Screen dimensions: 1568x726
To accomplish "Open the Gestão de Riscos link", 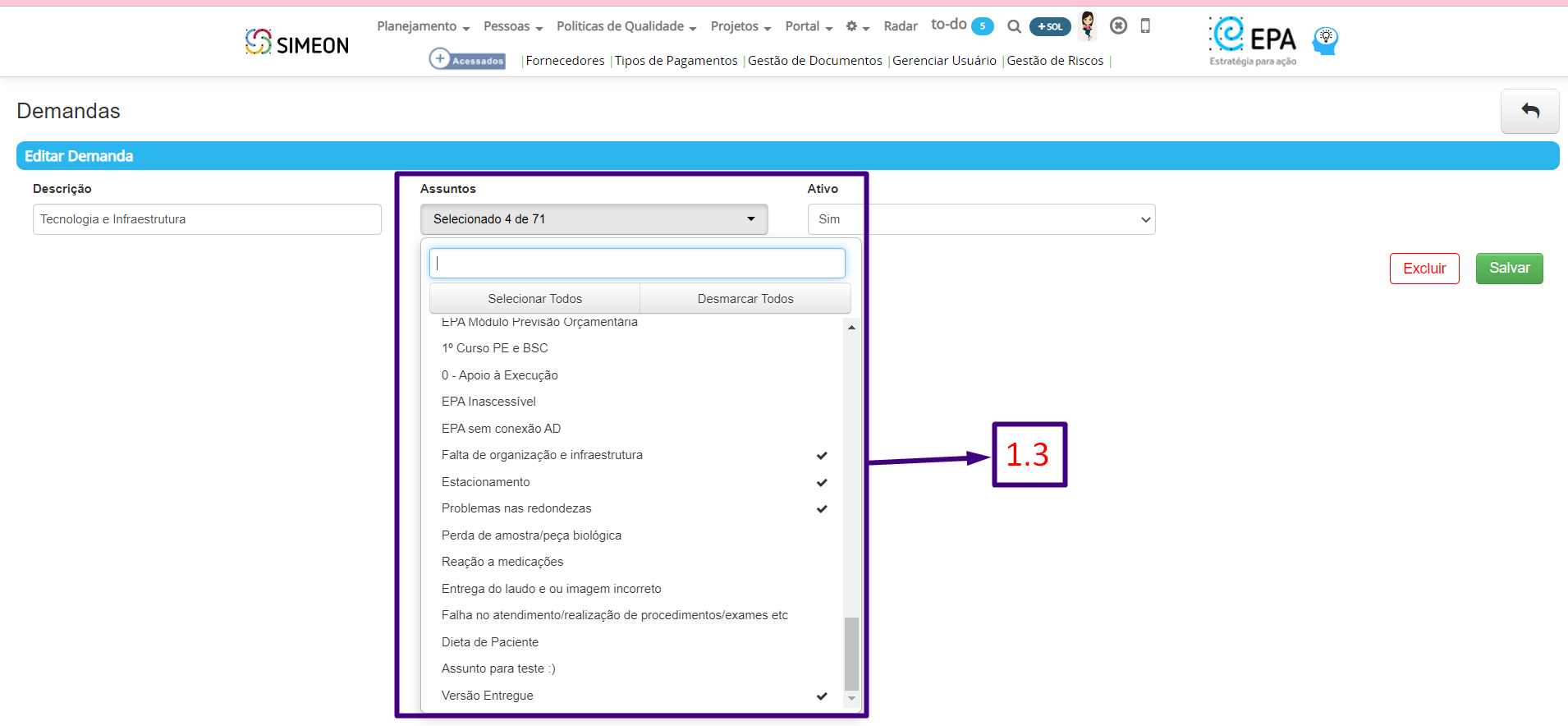I will tap(1055, 61).
